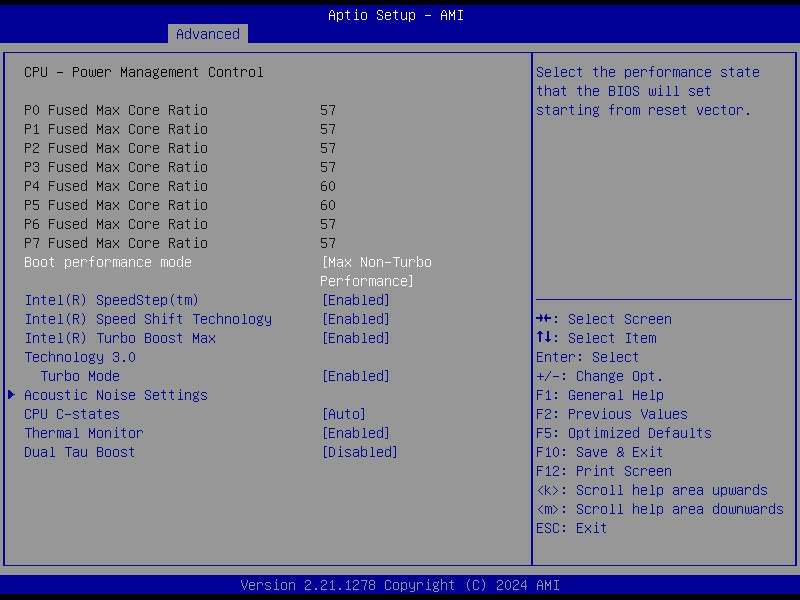800x600 pixels.
Task: Open the CPU C-states Auto option
Action: [x=343, y=414]
